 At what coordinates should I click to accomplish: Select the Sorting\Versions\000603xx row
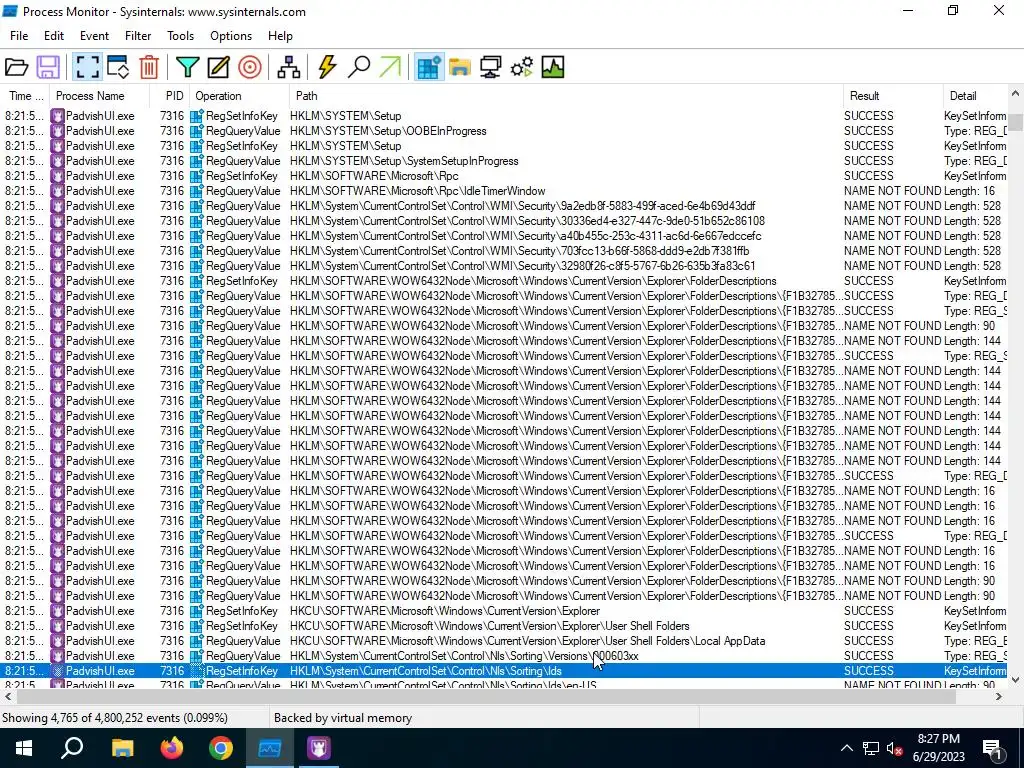pyautogui.click(x=504, y=656)
